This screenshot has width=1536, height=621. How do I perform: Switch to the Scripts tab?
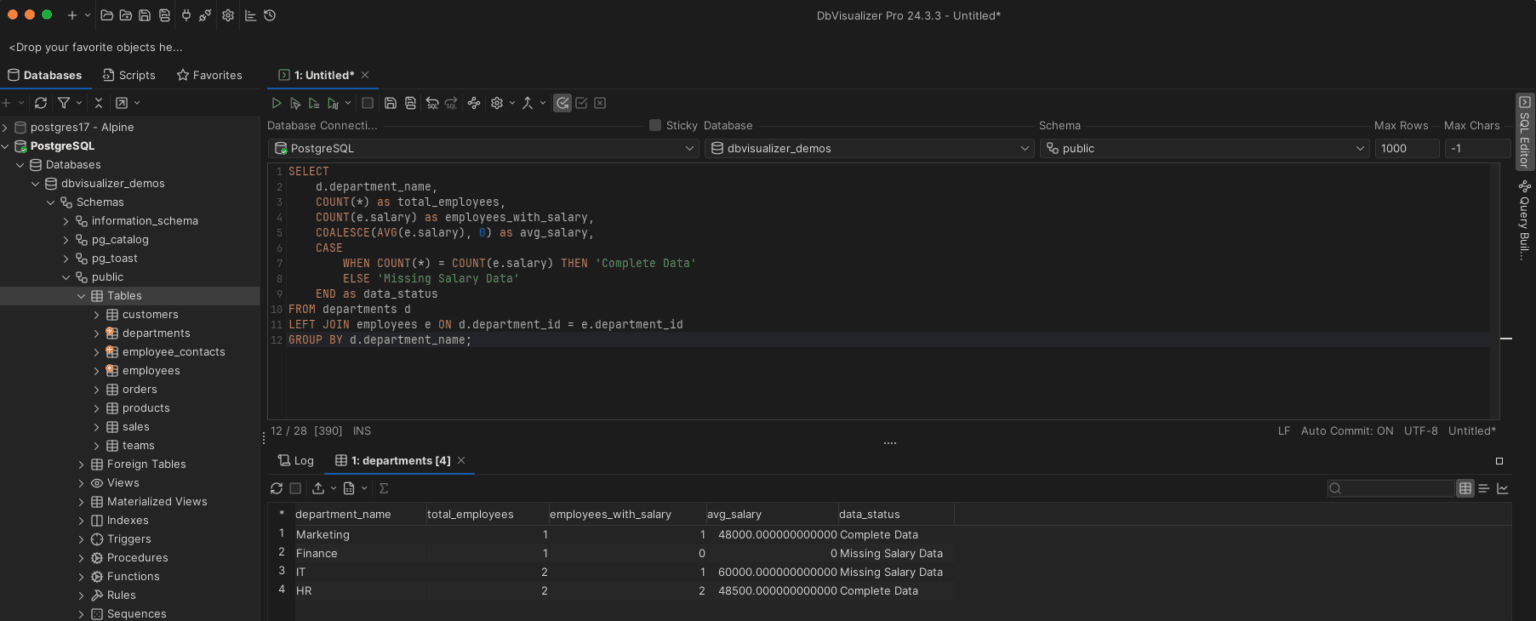128,74
